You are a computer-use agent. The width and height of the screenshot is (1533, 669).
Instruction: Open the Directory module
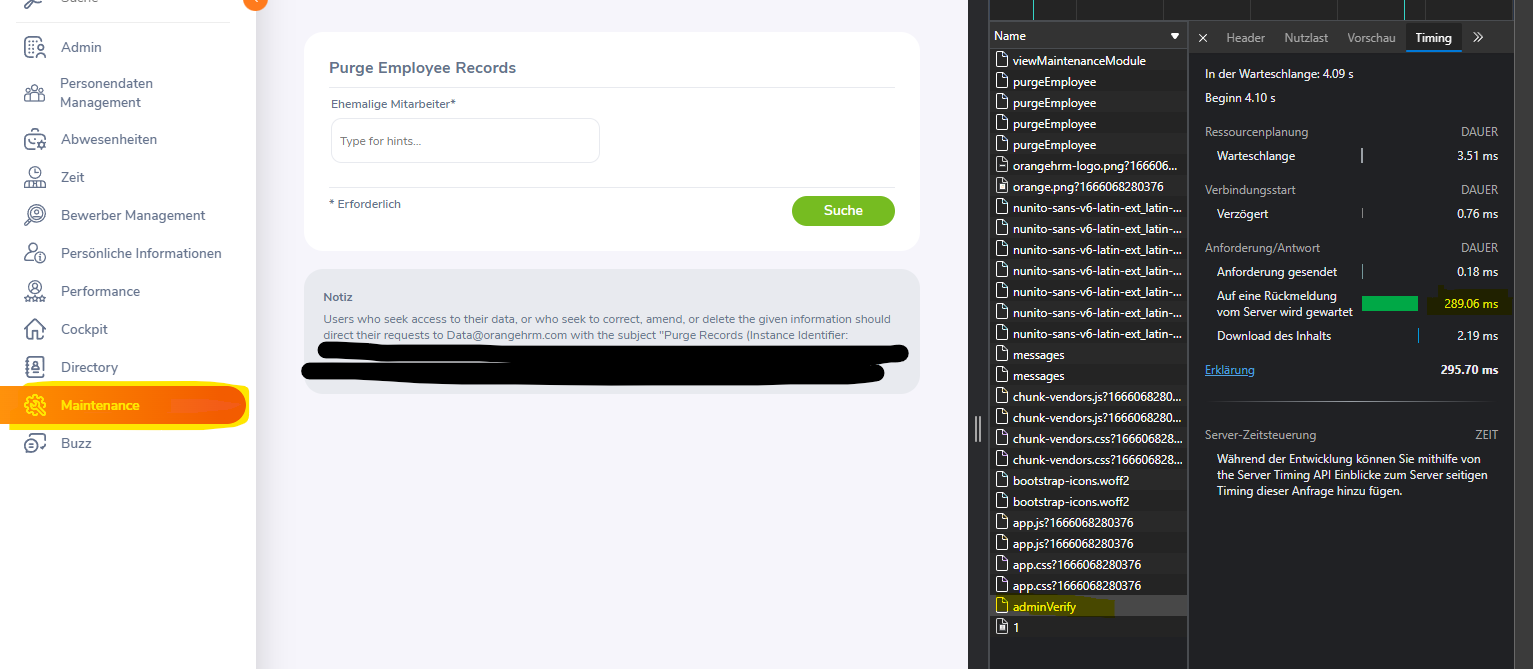click(34, 366)
